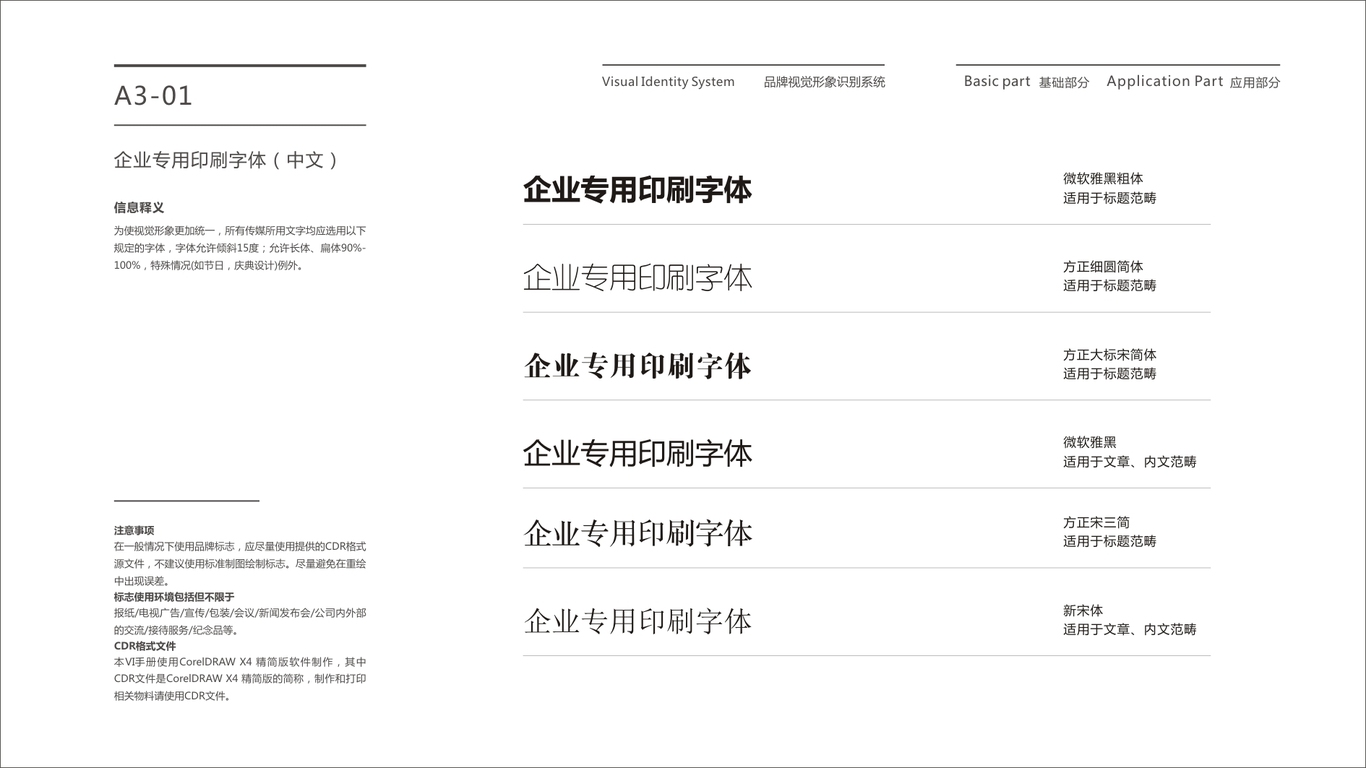This screenshot has height=768, width=1366.
Task: Click the line starting 为使视觉形象更加统一
Action: 240,230
